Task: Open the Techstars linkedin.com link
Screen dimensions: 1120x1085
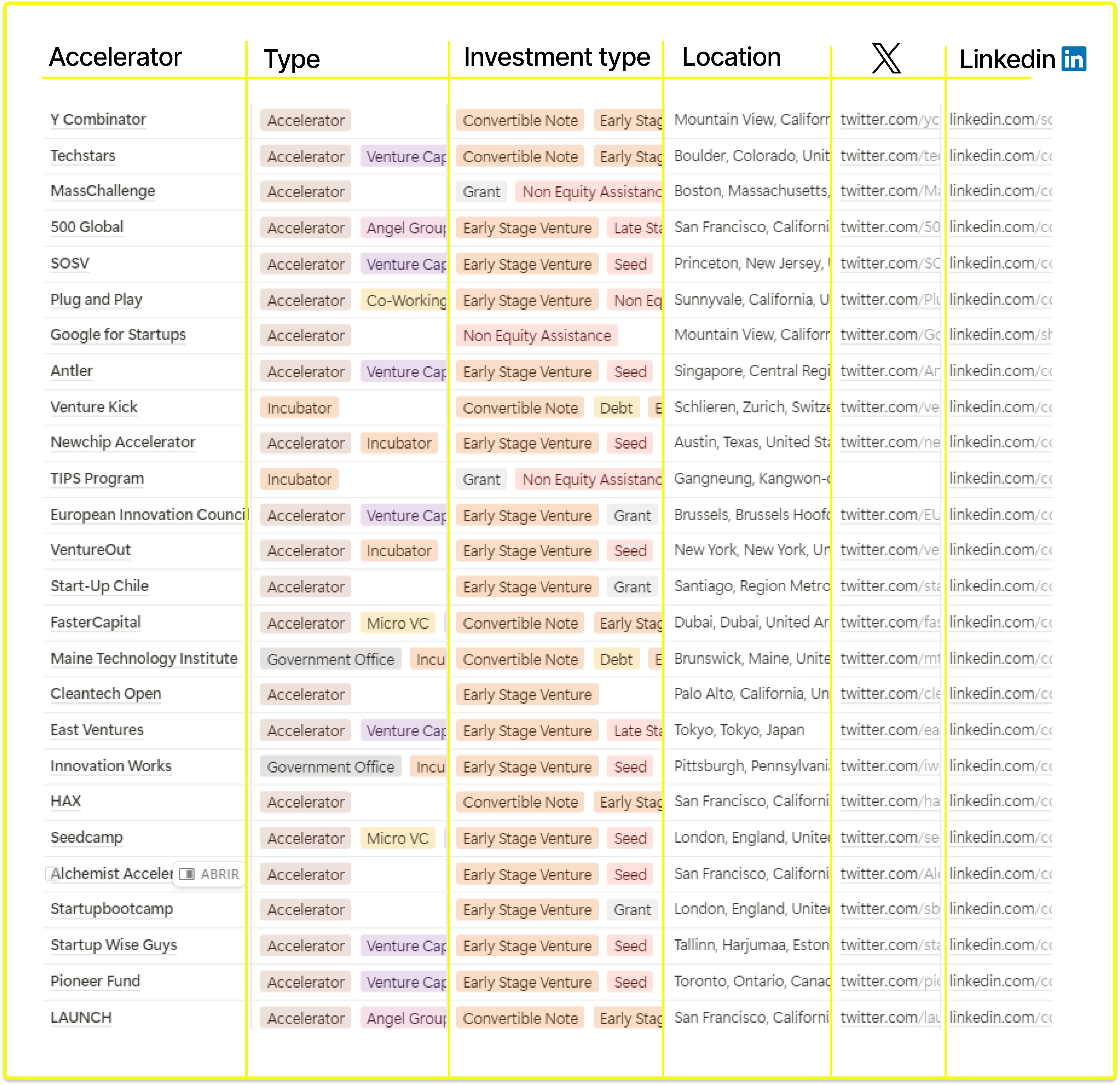Action: click(x=1000, y=155)
